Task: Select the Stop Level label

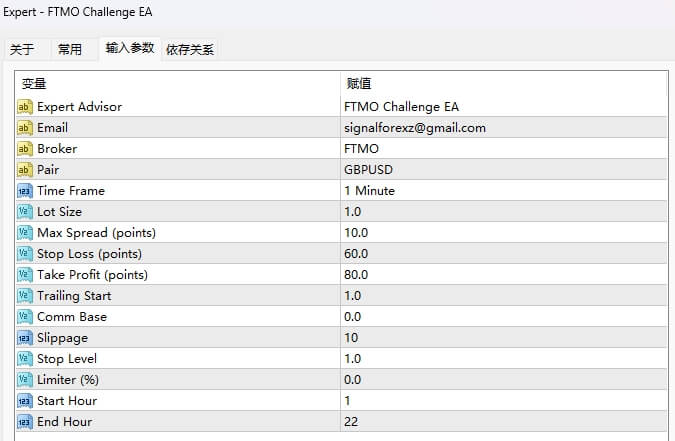Action: coord(67,359)
